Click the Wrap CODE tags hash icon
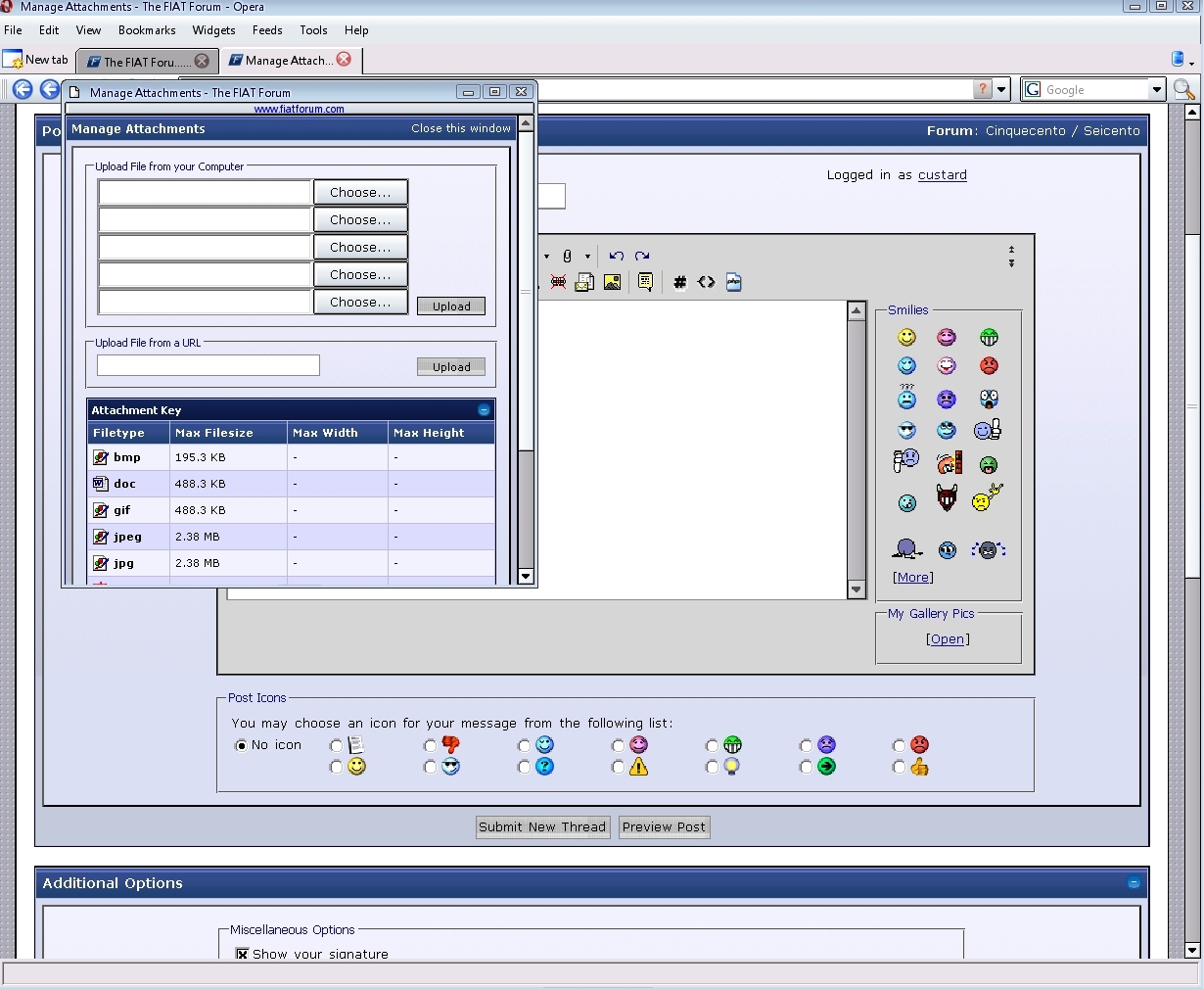The image size is (1204, 989). tap(679, 283)
